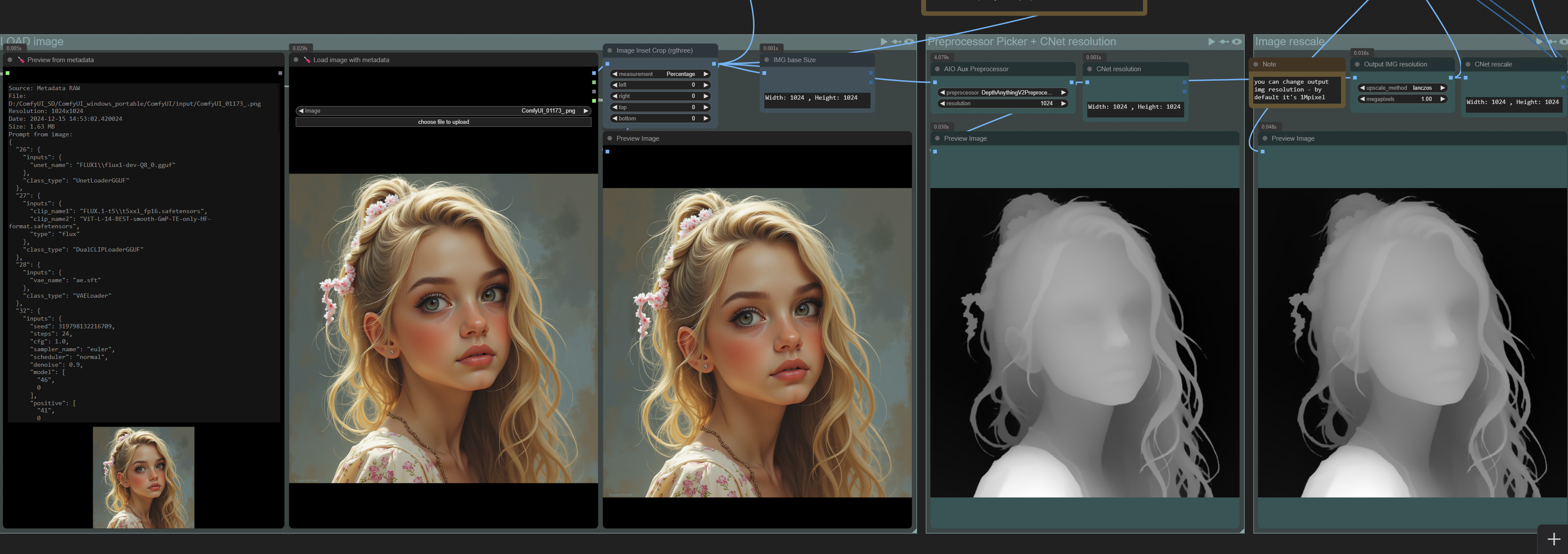Increase megapixels with right arrow
The width and height of the screenshot is (1568, 554).
click(1443, 99)
